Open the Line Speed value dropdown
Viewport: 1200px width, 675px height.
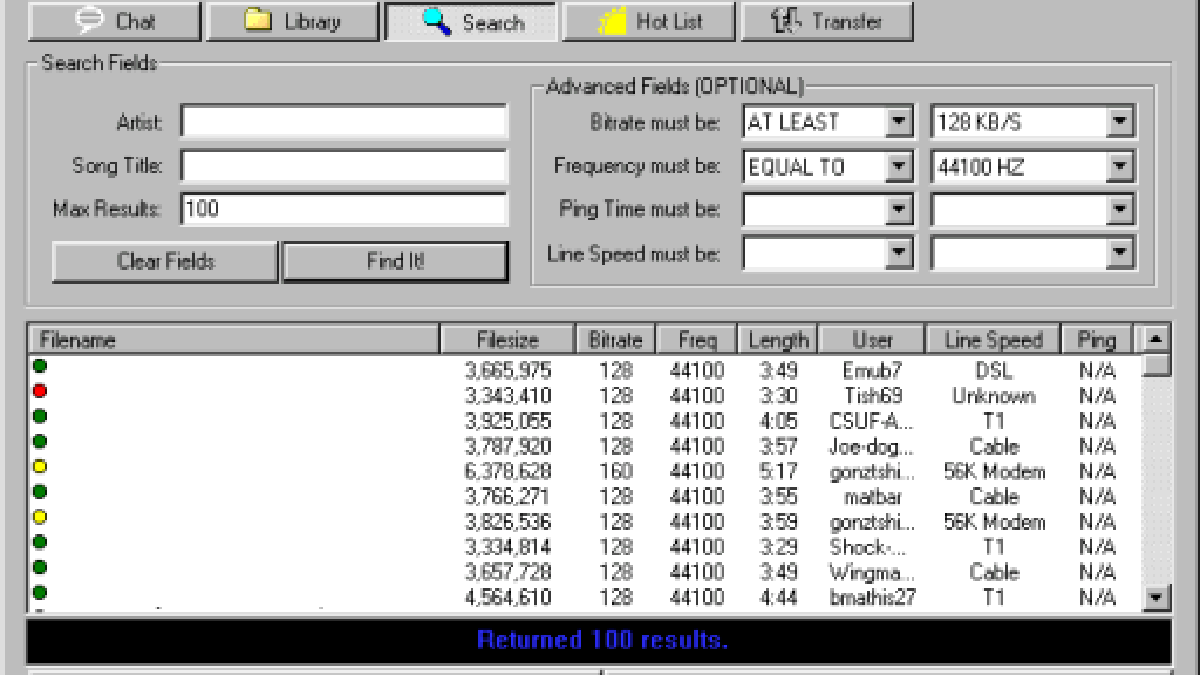pyautogui.click(x=1120, y=254)
